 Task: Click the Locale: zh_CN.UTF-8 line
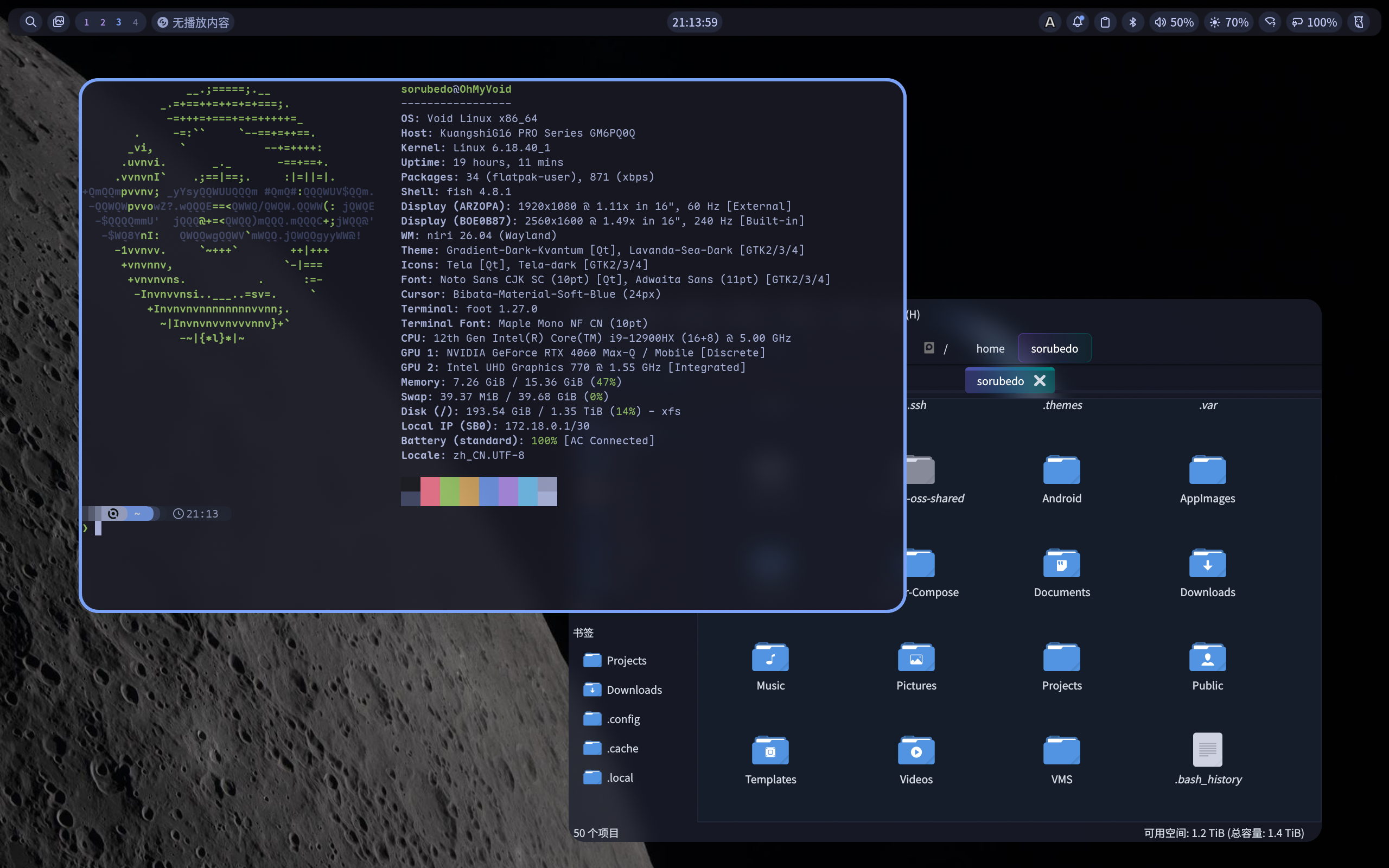462,455
